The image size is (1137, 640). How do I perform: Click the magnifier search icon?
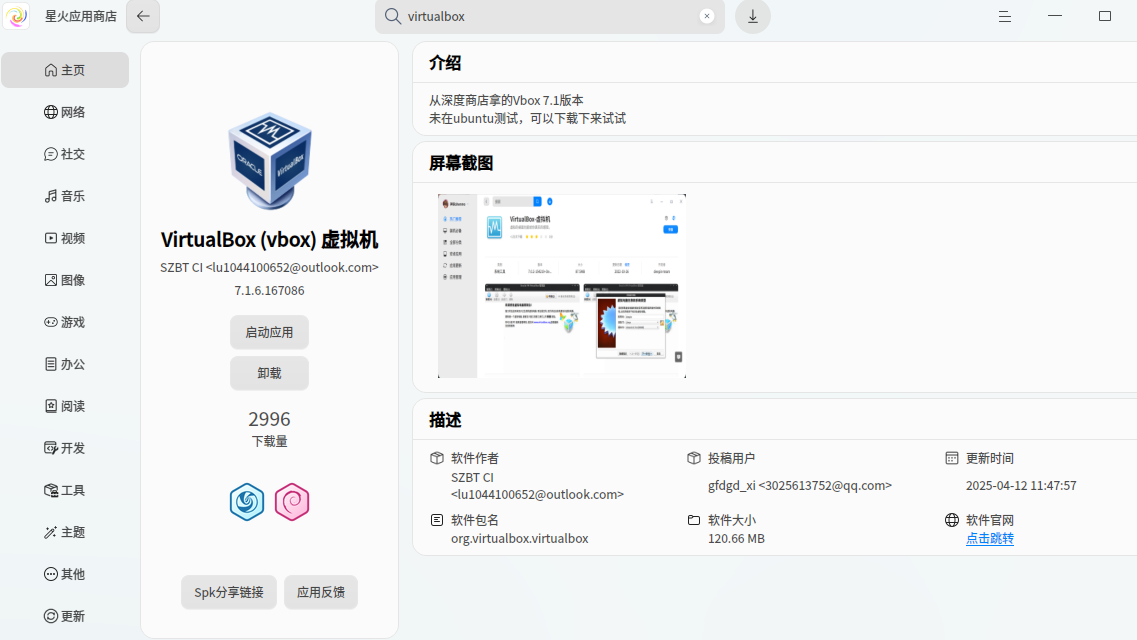(x=392, y=16)
